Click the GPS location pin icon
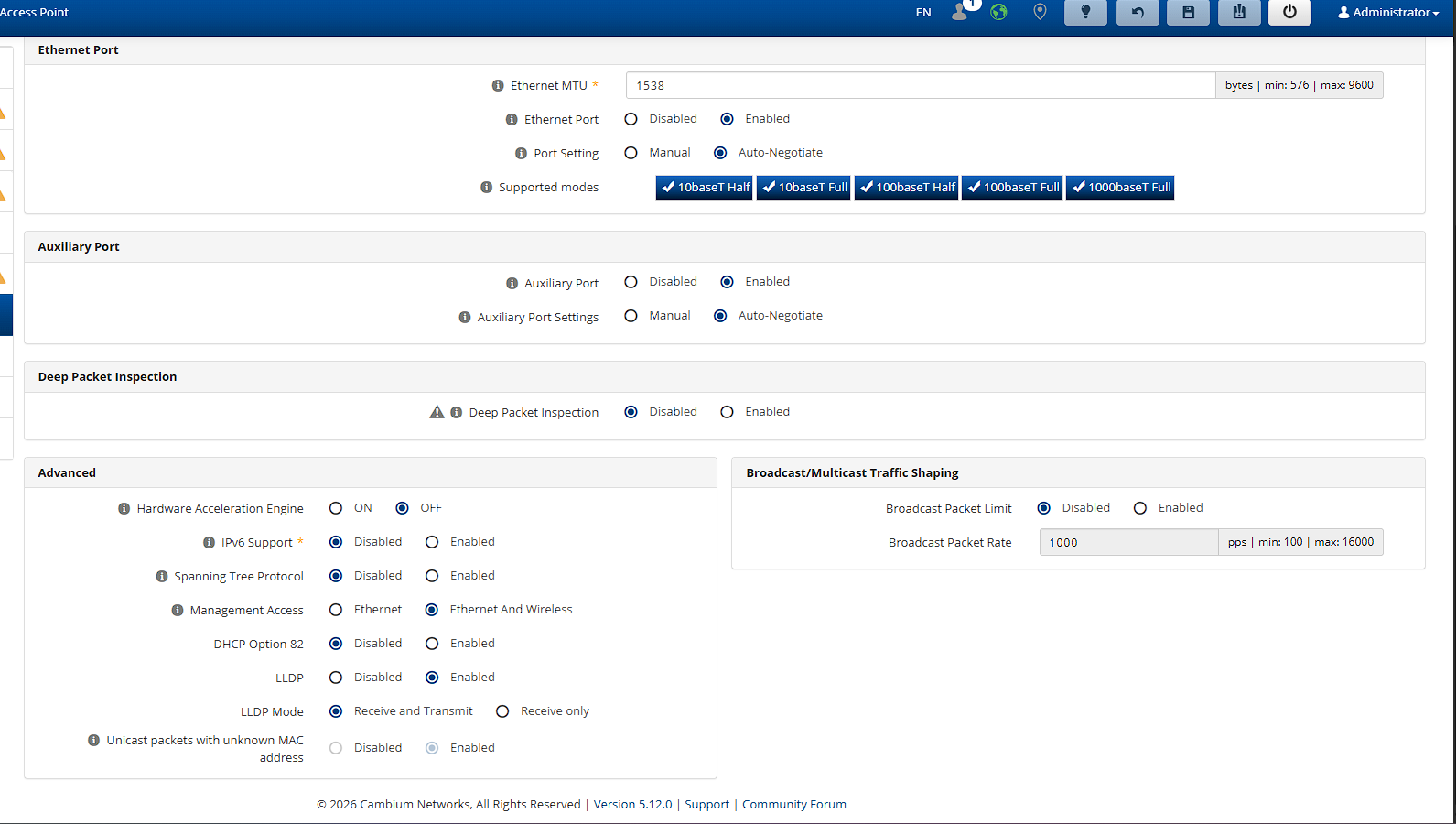 pos(1040,12)
